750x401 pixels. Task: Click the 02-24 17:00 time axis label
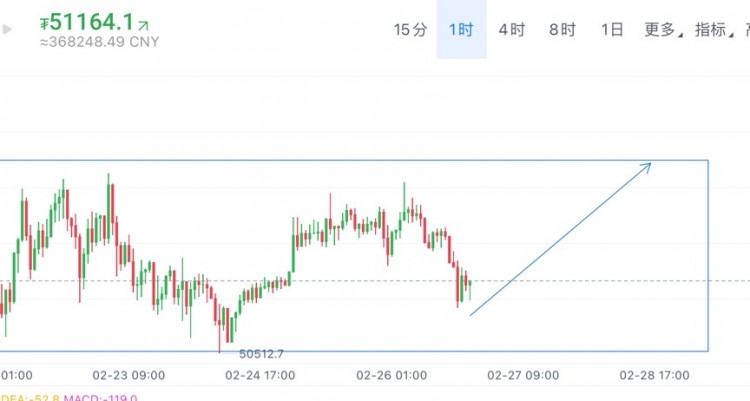point(260,375)
